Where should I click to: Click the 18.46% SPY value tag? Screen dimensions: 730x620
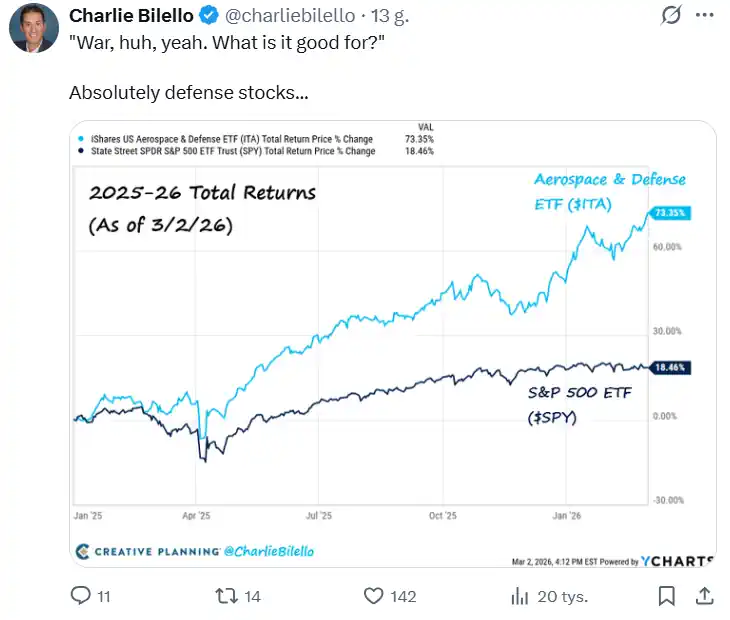click(x=667, y=368)
